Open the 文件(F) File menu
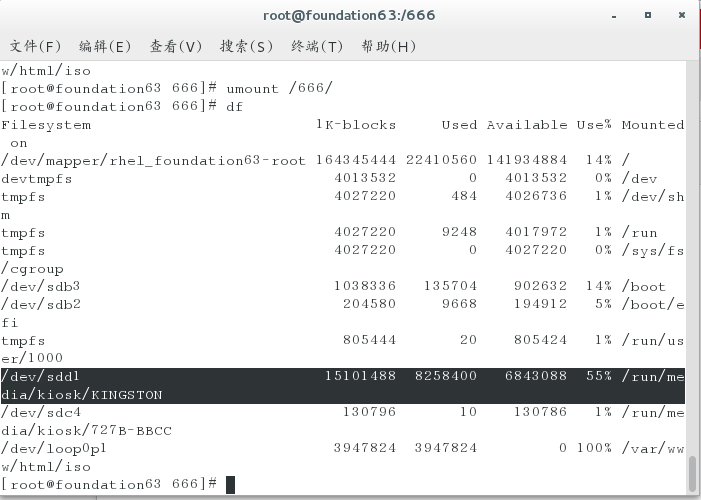The image size is (701, 500). click(35, 46)
